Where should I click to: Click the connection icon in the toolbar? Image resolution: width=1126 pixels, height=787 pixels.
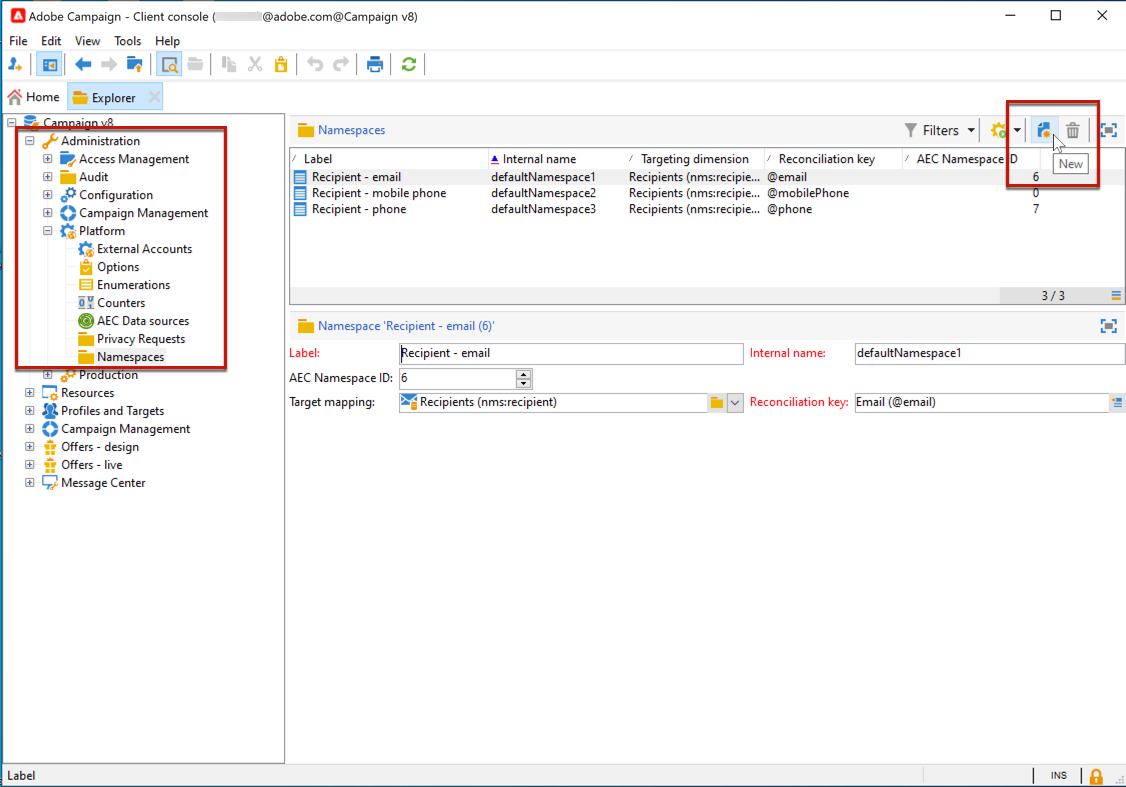click(15, 65)
